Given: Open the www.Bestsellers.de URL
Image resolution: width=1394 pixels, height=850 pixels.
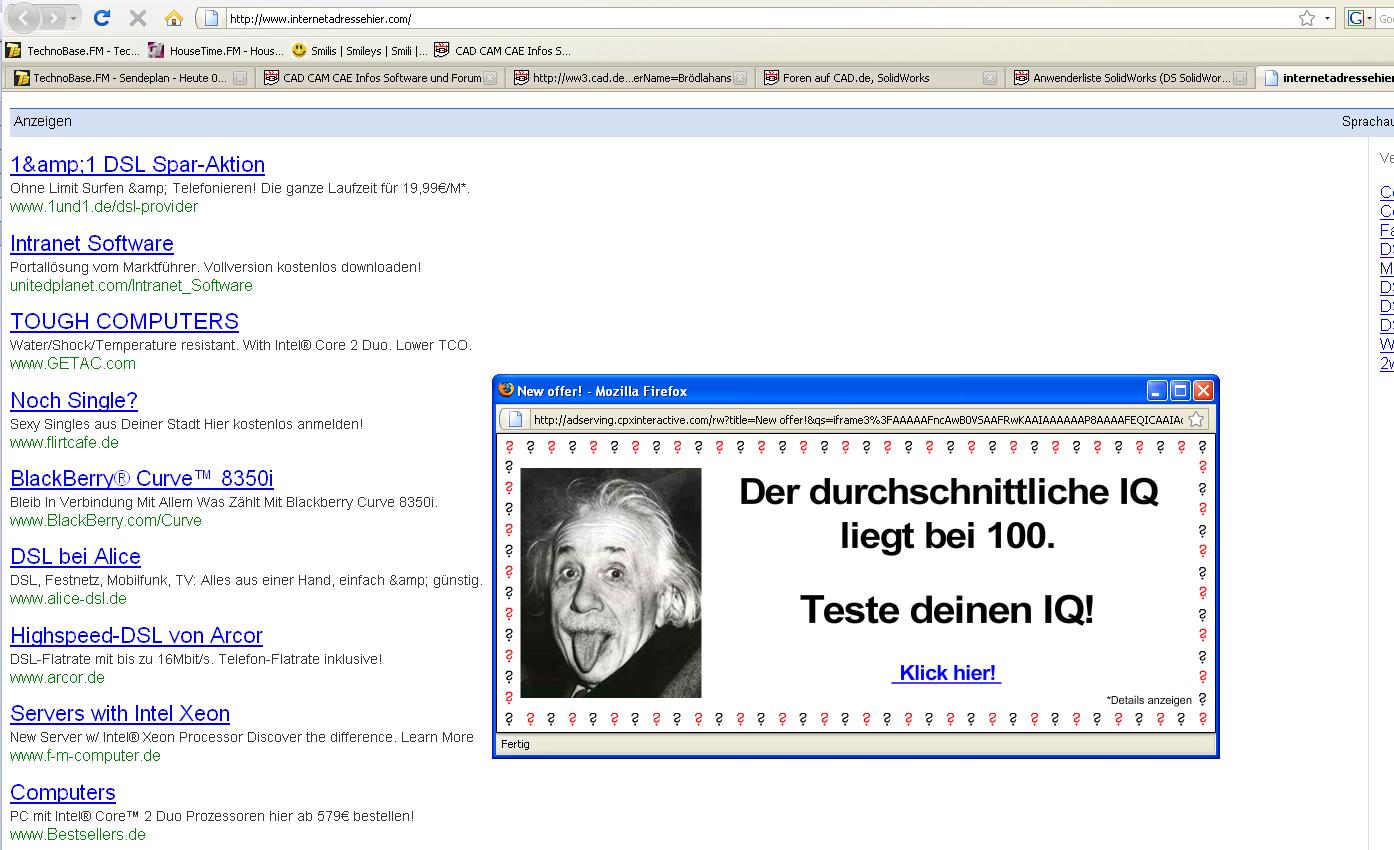Looking at the screenshot, I should 78,835.
